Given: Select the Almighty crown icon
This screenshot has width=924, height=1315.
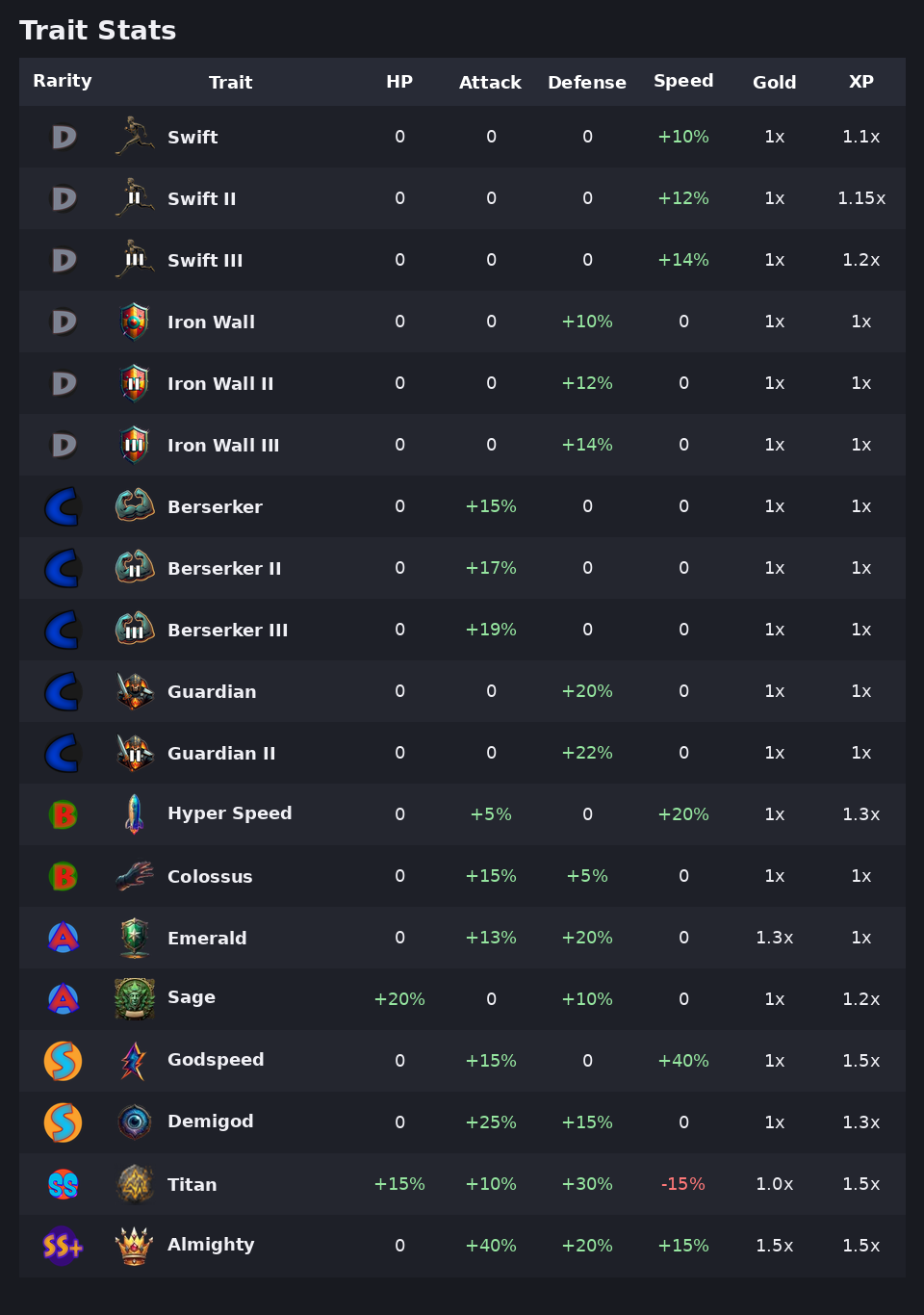Looking at the screenshot, I should (135, 1246).
